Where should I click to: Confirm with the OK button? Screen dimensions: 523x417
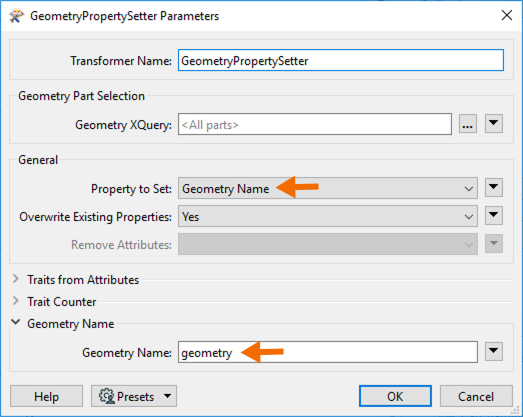(x=395, y=396)
